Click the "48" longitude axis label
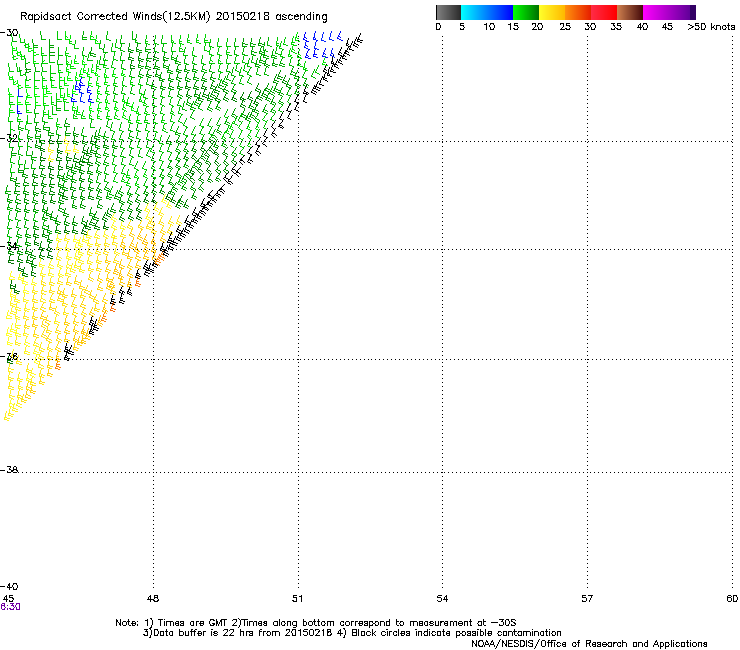This screenshot has width=740, height=650. point(153,599)
